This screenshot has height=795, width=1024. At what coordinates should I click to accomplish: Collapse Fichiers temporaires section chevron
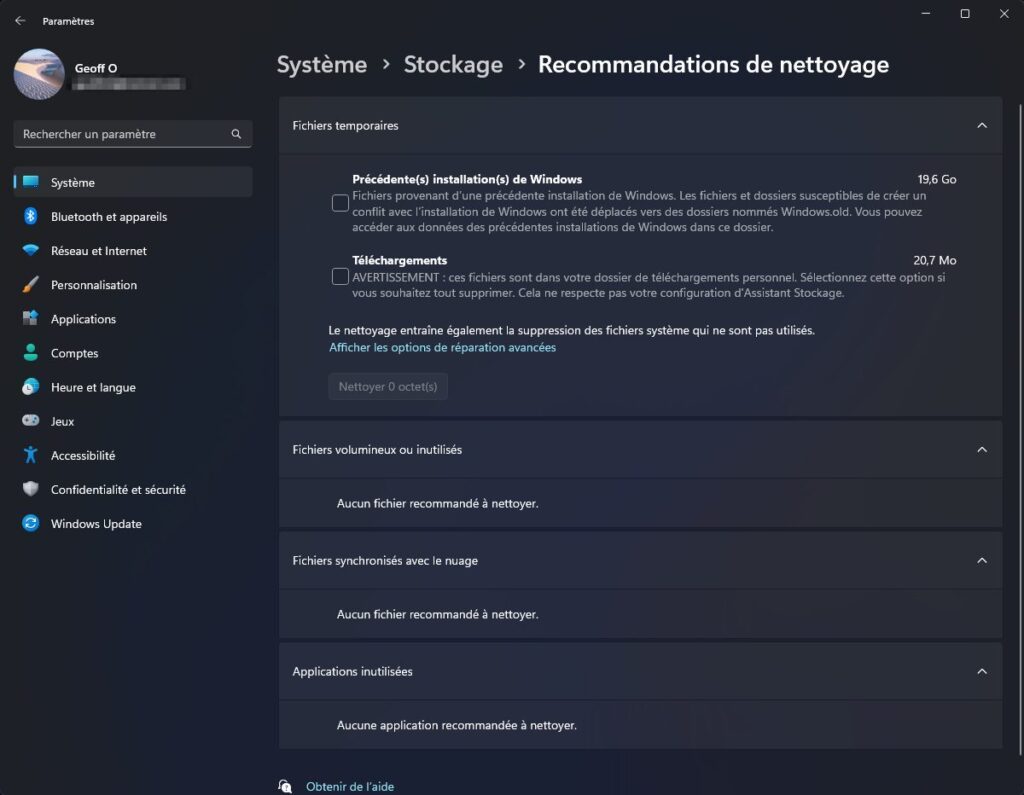(x=982, y=125)
